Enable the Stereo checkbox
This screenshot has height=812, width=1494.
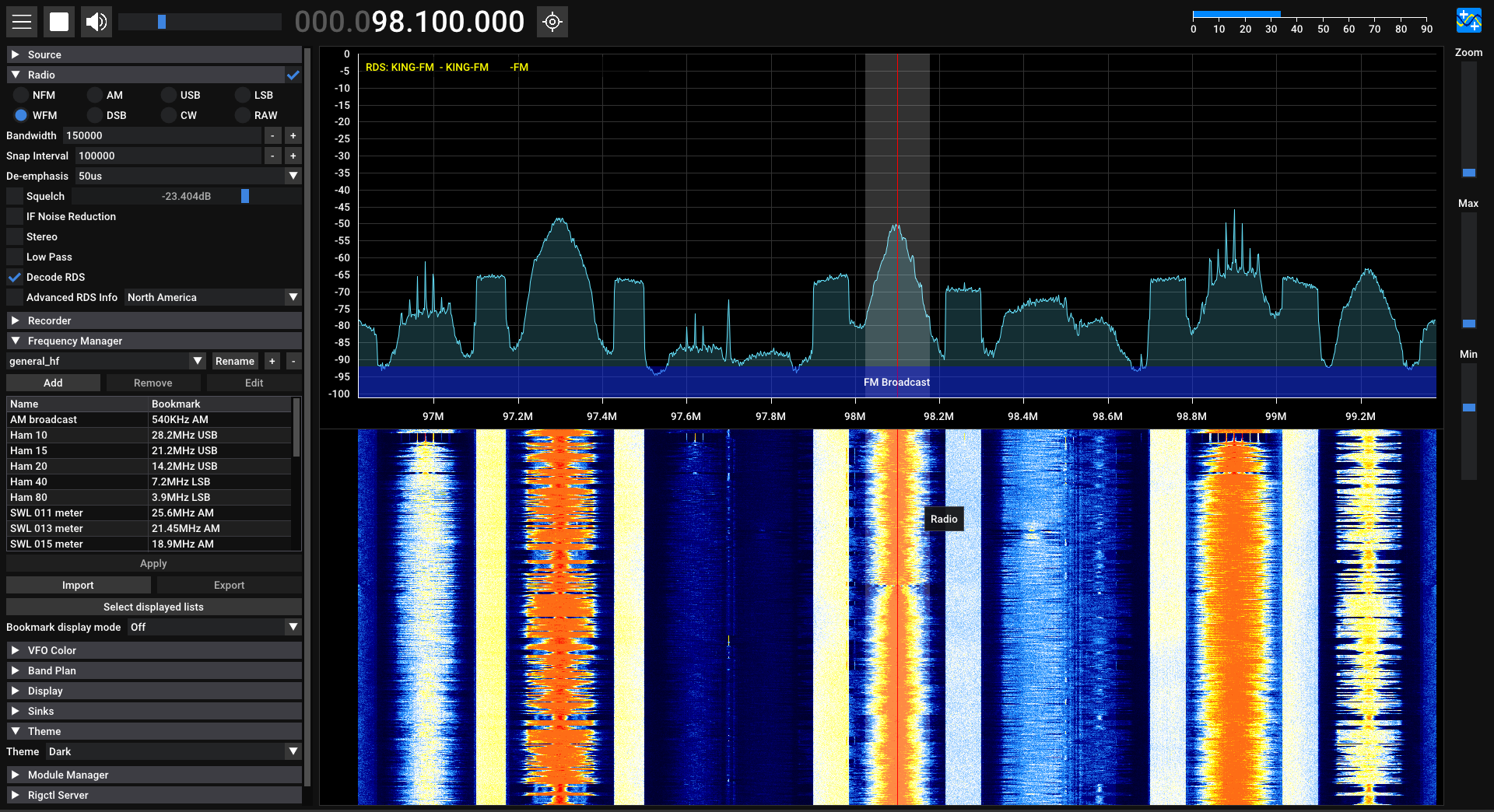pos(15,236)
